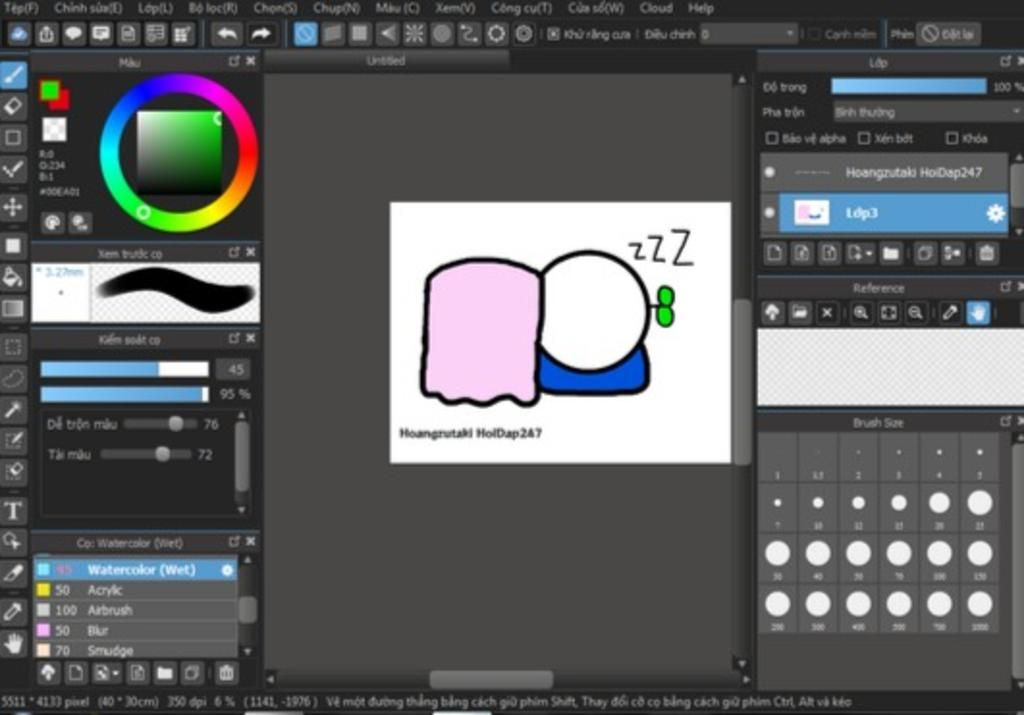Click the Lớp3 layer thumbnail

pyautogui.click(x=811, y=213)
